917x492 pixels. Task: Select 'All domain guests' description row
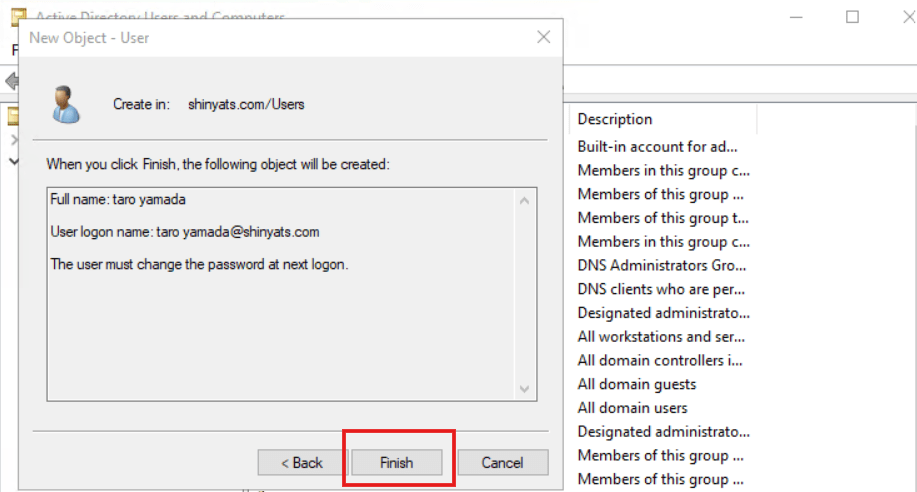pos(637,384)
